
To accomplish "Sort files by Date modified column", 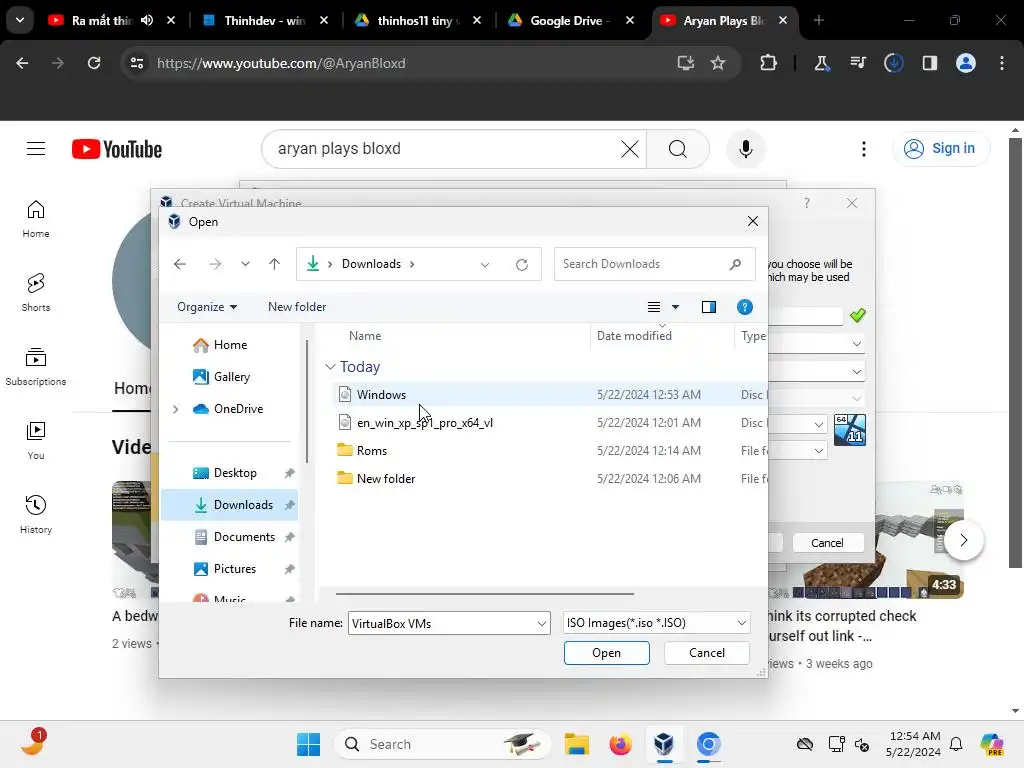I will [634, 336].
